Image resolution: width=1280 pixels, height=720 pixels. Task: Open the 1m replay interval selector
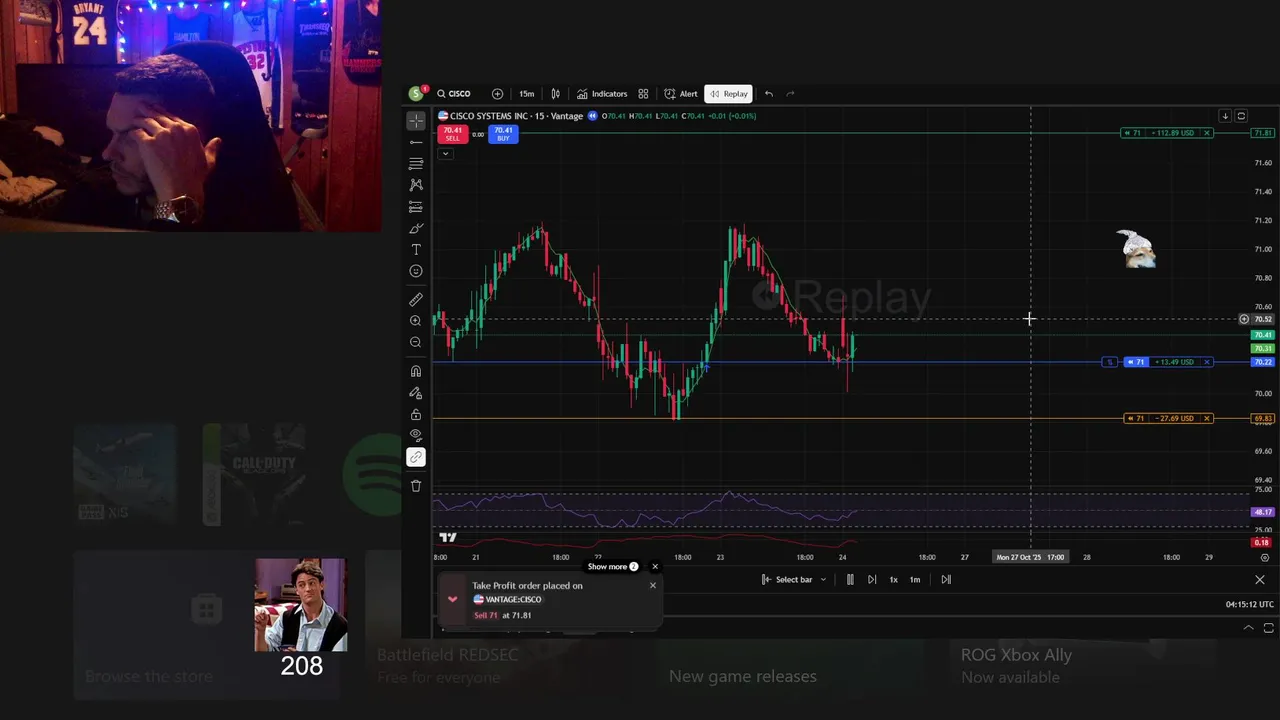click(915, 580)
